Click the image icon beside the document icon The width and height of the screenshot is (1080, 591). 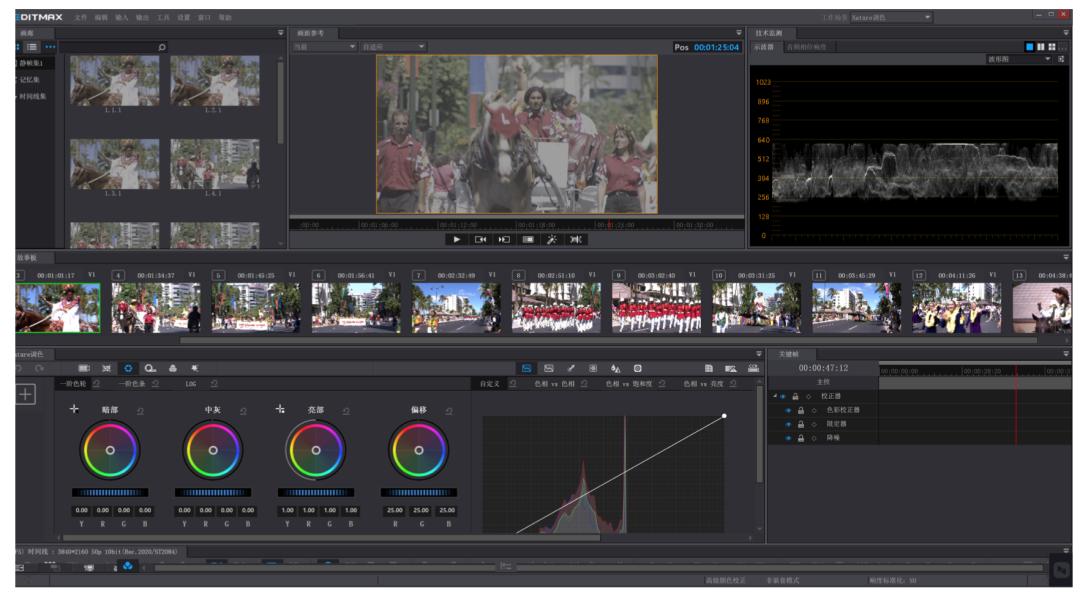click(731, 369)
